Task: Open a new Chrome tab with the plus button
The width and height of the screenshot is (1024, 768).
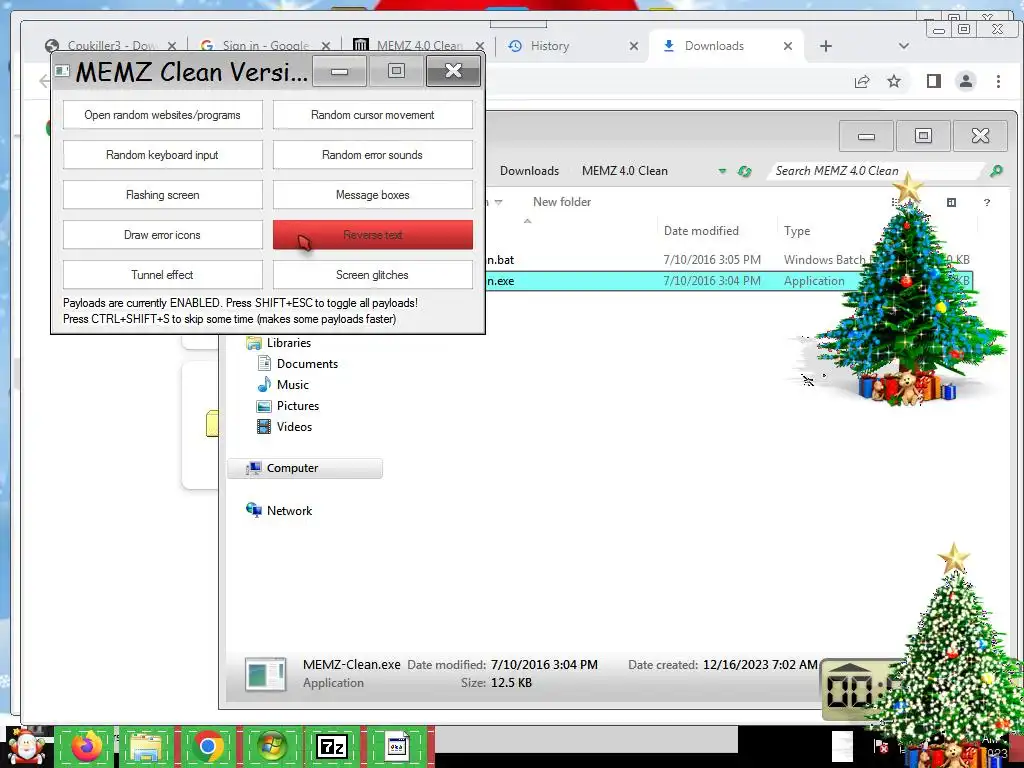Action: coord(825,46)
